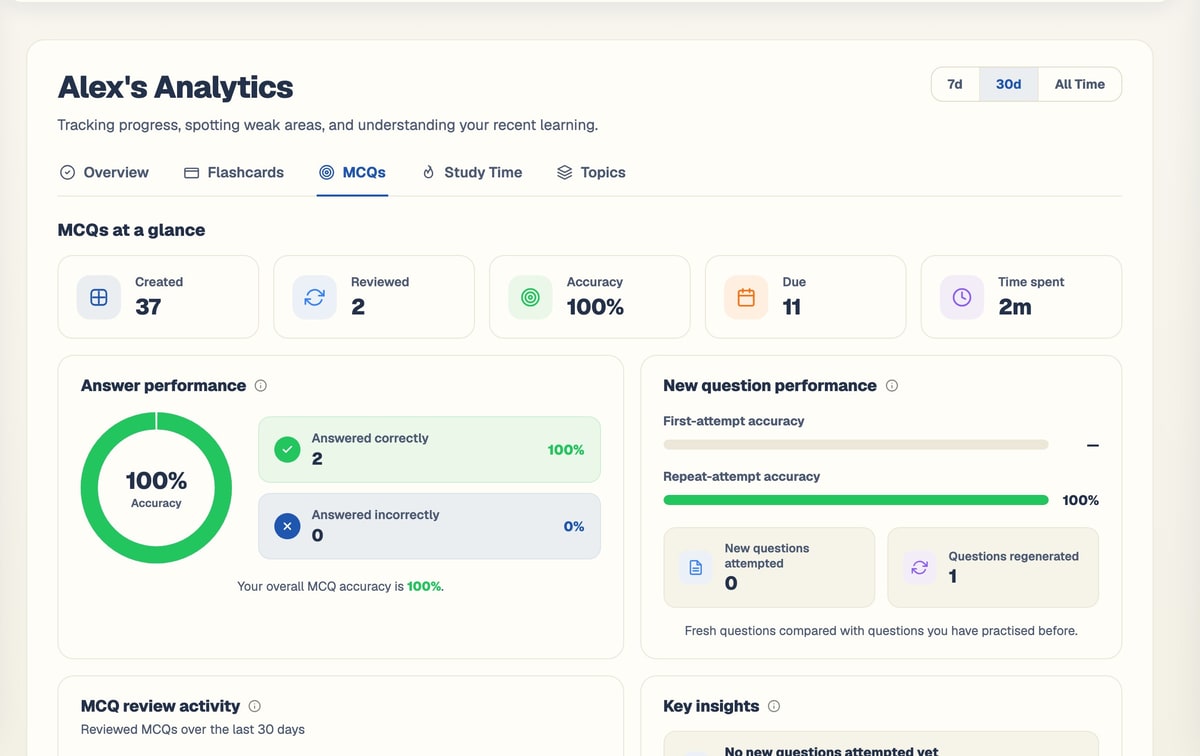Open MCQ review activity info icon
This screenshot has height=756, width=1200.
255,706
